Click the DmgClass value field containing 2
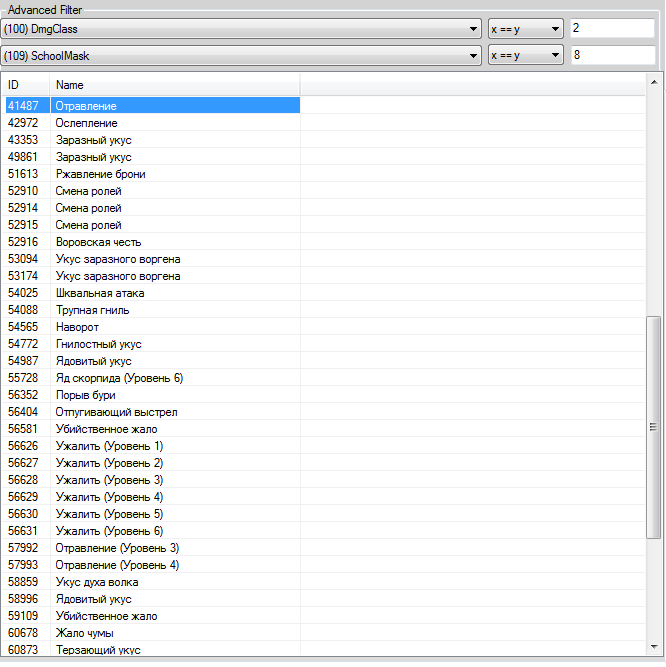 pos(611,29)
